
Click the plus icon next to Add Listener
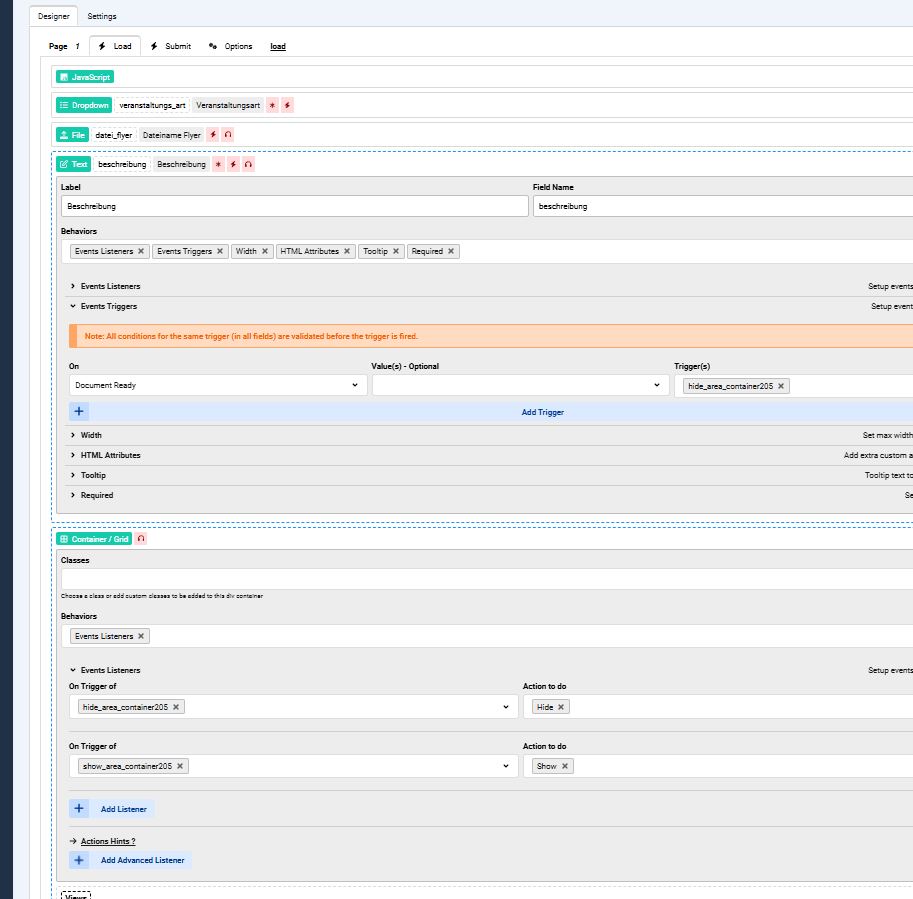point(79,809)
